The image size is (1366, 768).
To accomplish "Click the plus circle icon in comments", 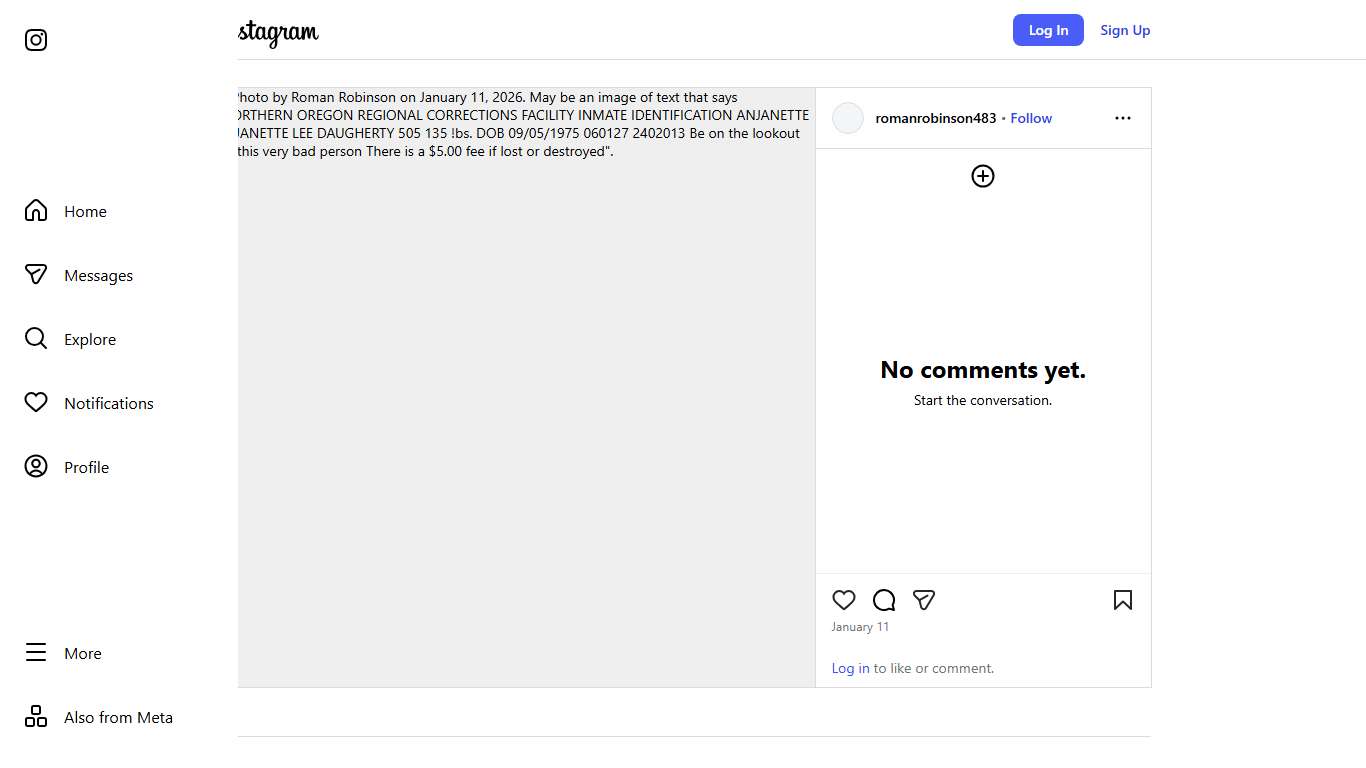I will pos(983,176).
